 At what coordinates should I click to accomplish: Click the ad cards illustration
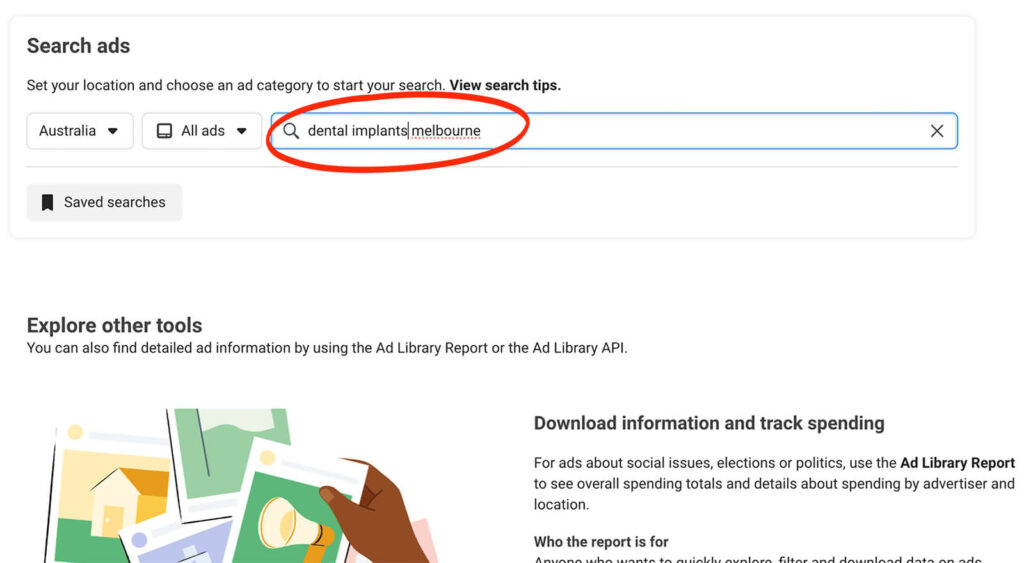point(242,486)
